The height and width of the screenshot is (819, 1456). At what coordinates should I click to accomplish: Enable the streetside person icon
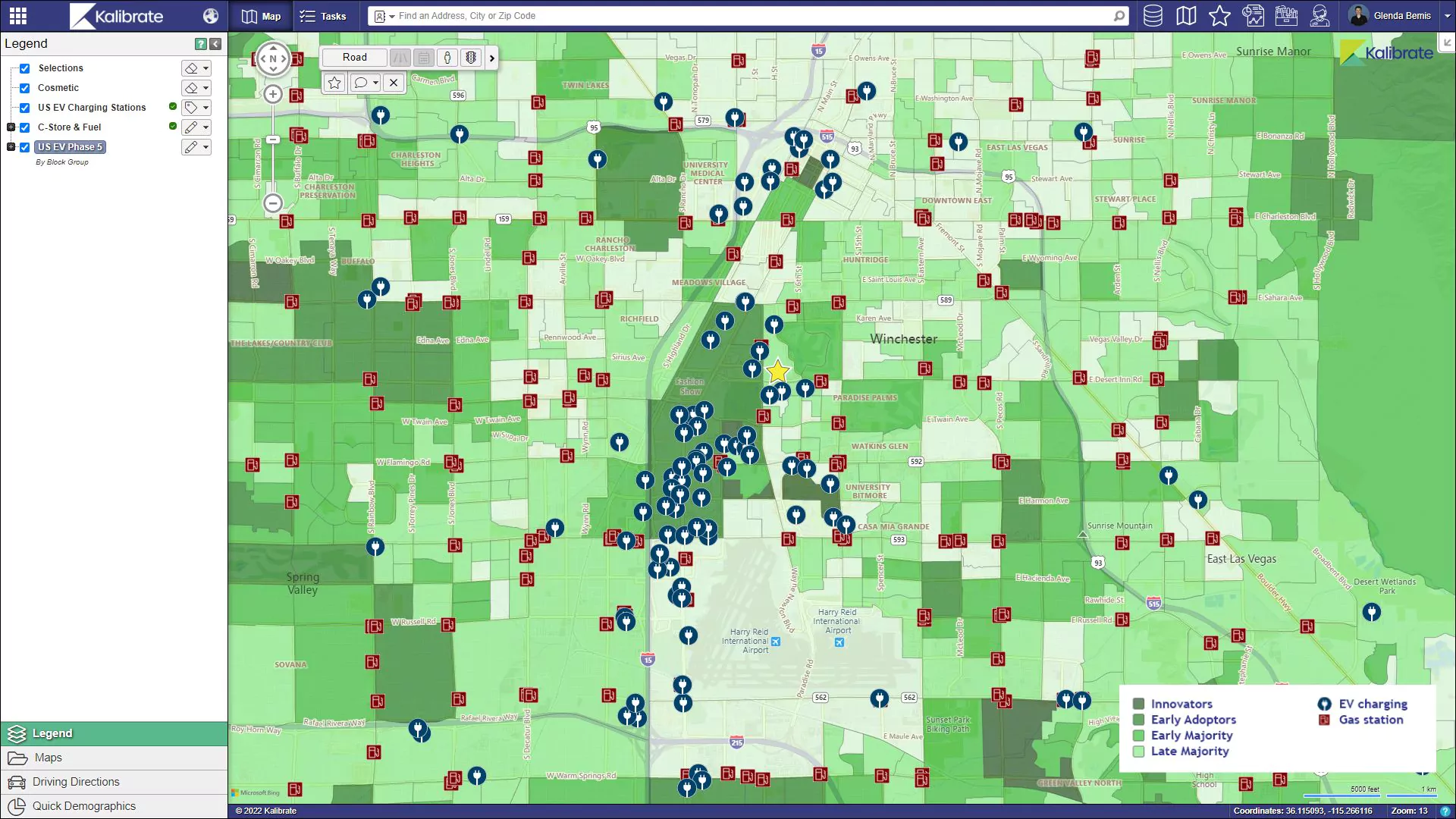point(447,58)
